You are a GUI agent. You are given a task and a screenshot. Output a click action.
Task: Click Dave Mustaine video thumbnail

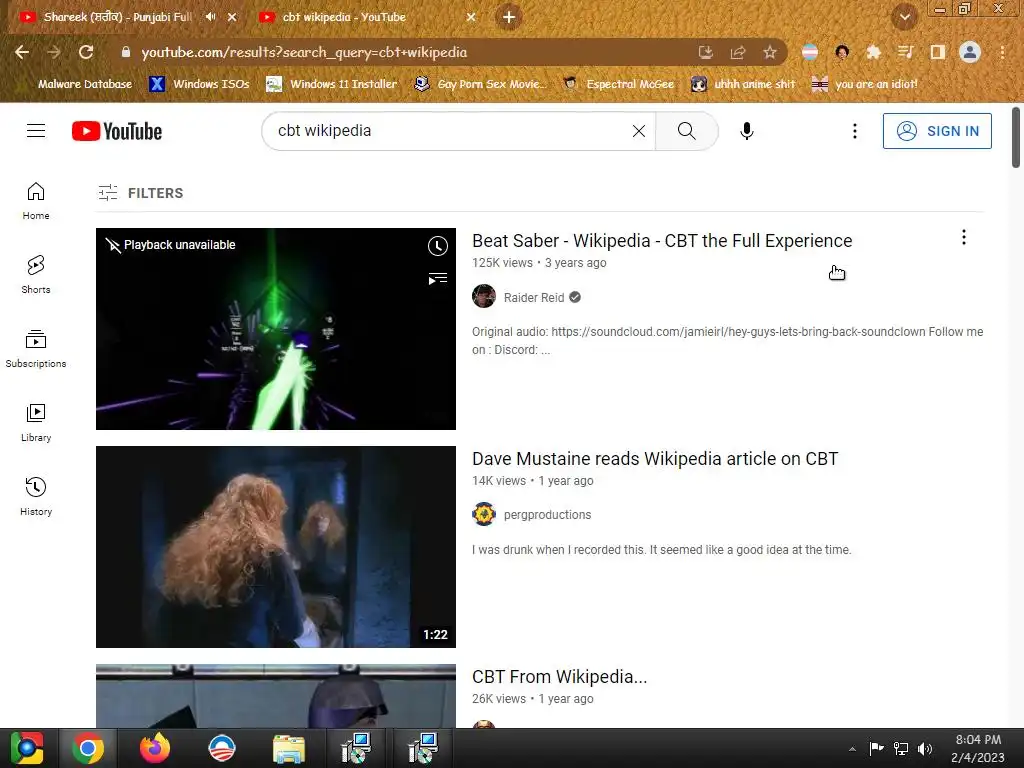click(x=276, y=547)
